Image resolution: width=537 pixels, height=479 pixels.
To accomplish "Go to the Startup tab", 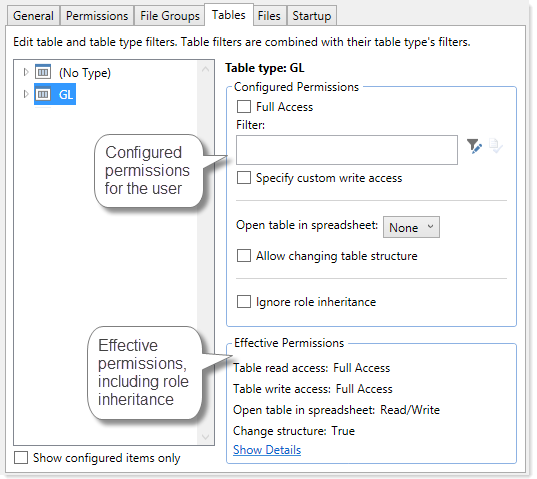I will click(312, 16).
